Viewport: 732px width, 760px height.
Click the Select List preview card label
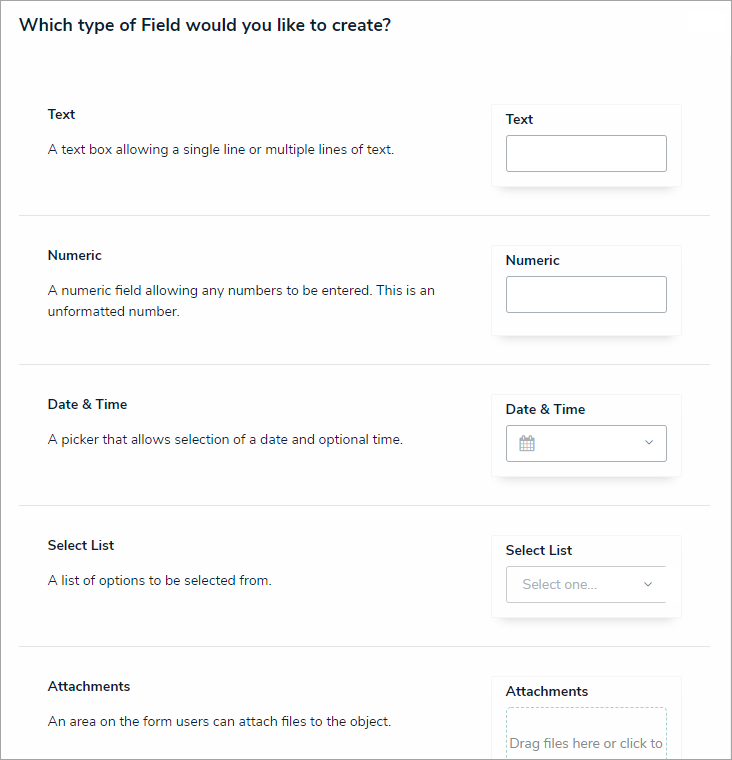pyautogui.click(x=539, y=550)
